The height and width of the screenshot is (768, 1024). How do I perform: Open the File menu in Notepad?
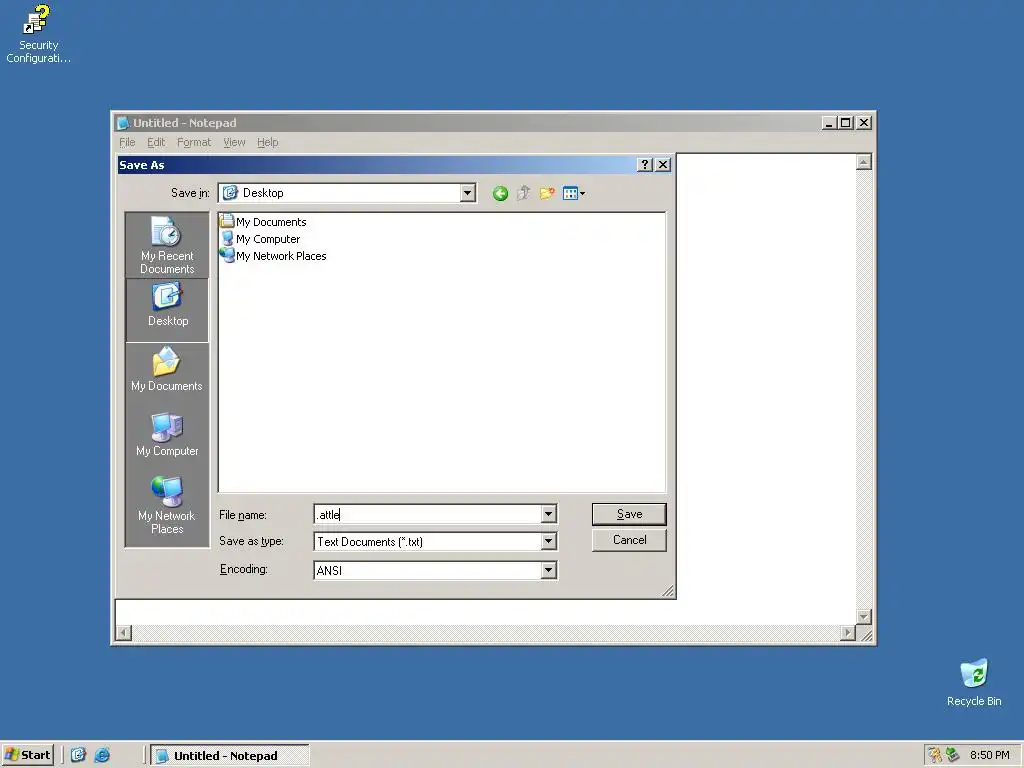pyautogui.click(x=127, y=142)
